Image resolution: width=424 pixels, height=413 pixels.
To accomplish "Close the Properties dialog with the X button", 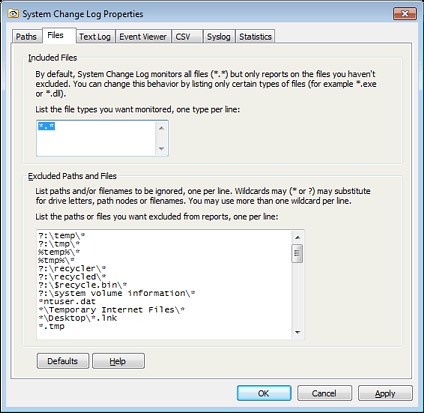I will [405, 14].
